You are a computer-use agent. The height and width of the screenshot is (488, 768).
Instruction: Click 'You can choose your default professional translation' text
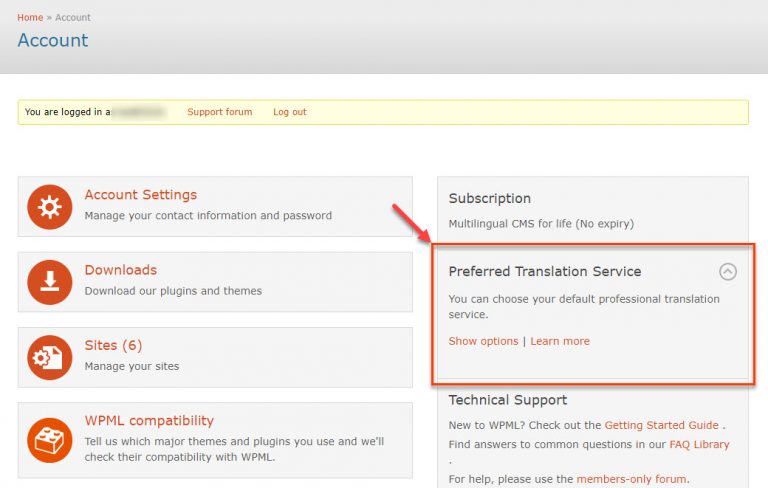click(x=584, y=306)
